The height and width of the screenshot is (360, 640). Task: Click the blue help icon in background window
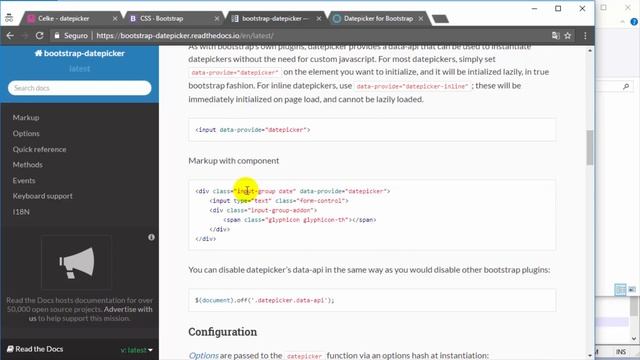[634, 22]
